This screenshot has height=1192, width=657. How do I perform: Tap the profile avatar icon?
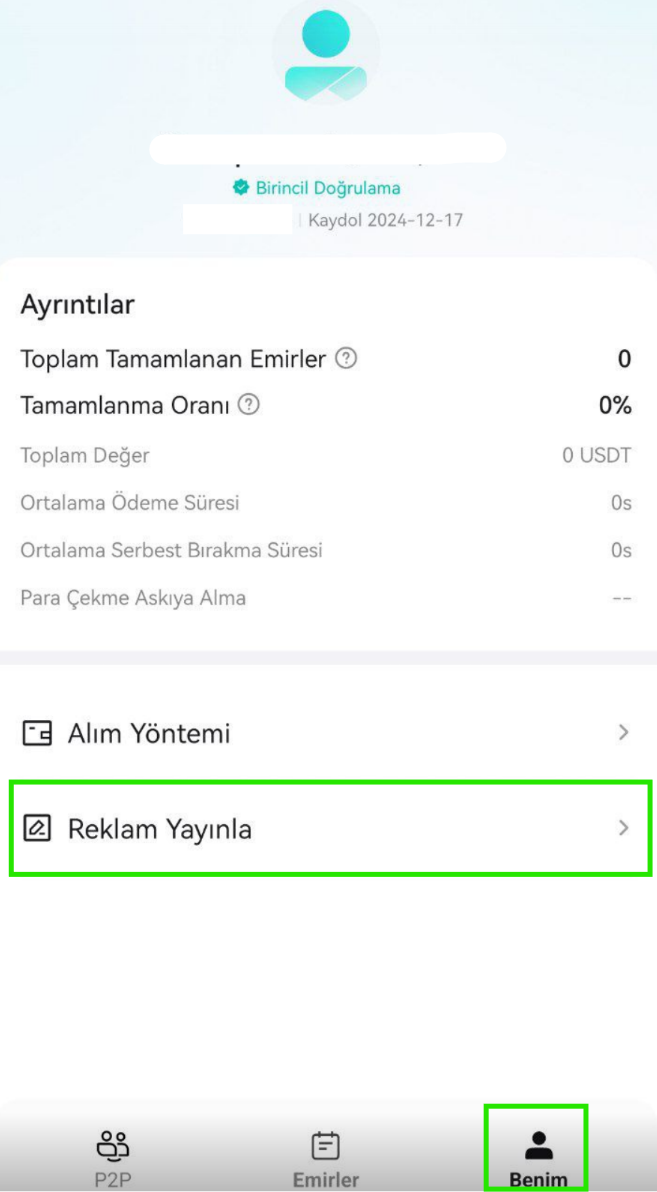(x=325, y=54)
